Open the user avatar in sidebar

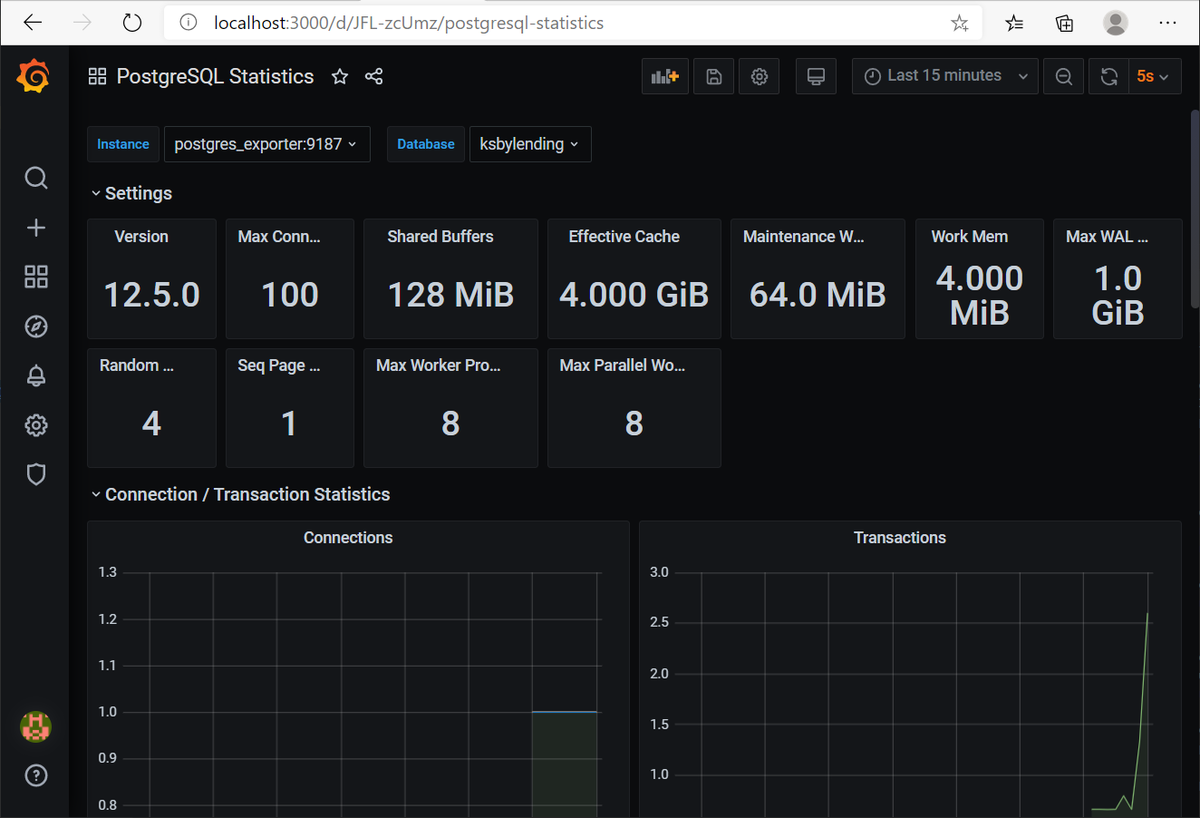point(36,727)
